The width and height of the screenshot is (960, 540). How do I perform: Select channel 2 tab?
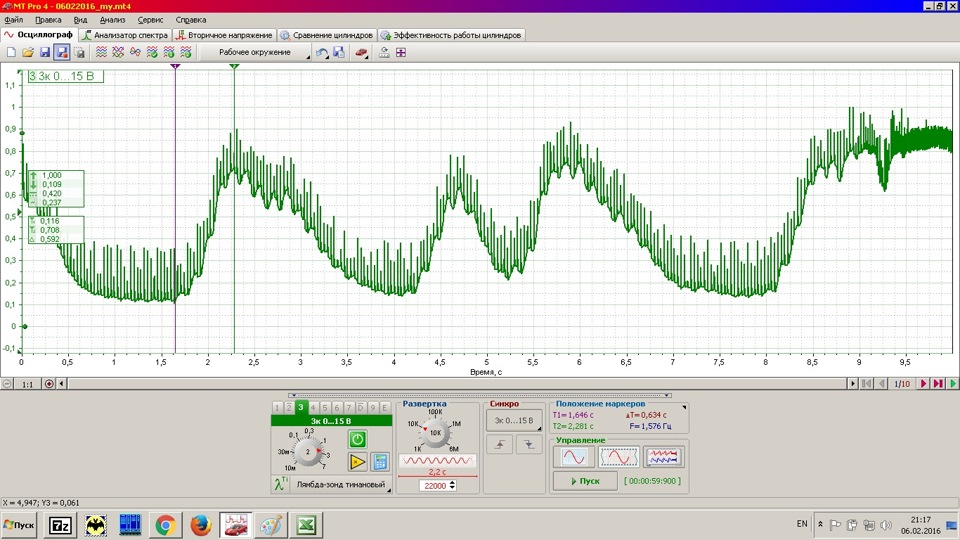click(289, 408)
